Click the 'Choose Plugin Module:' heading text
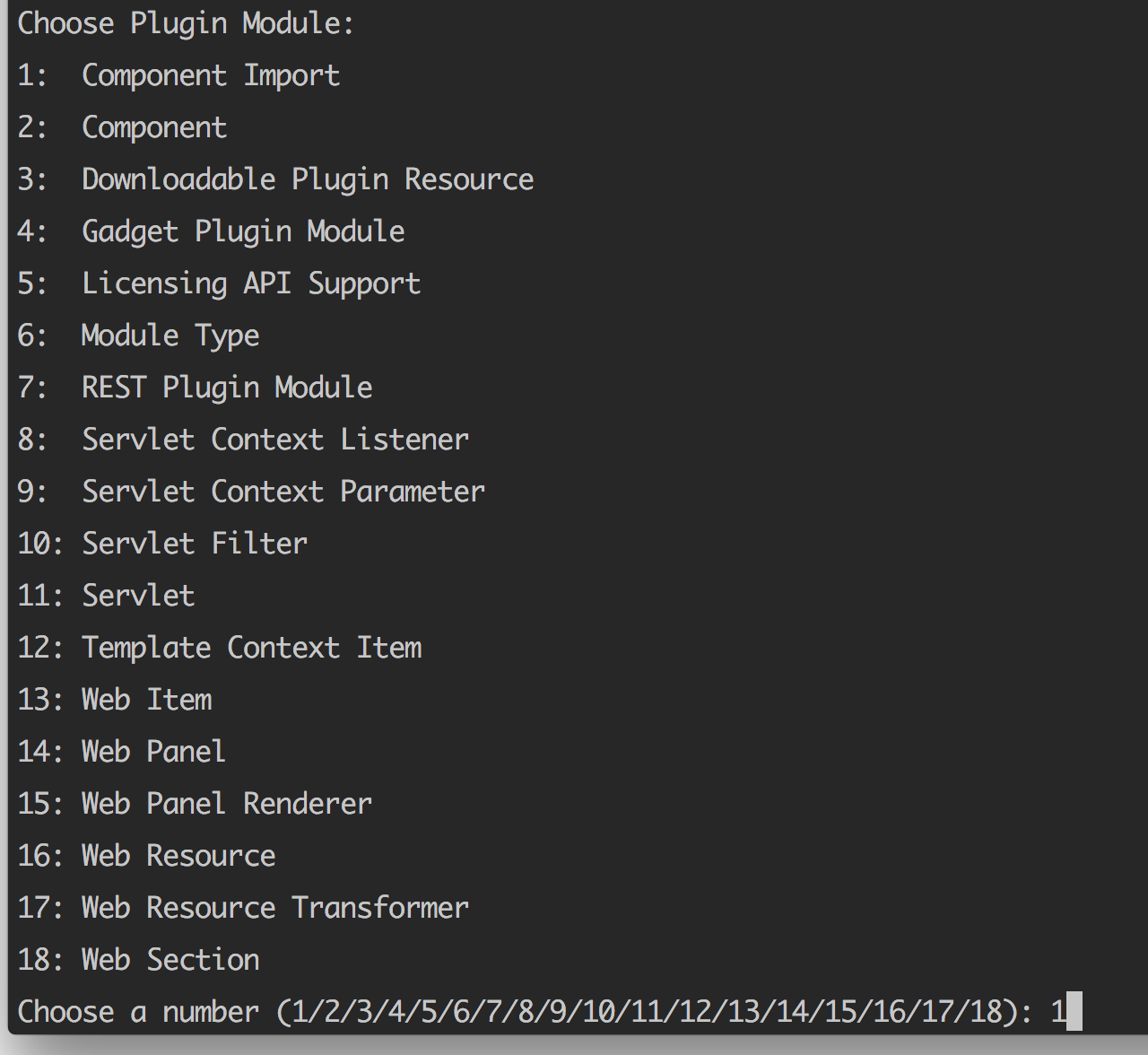This screenshot has width=1148, height=1055. [x=186, y=23]
